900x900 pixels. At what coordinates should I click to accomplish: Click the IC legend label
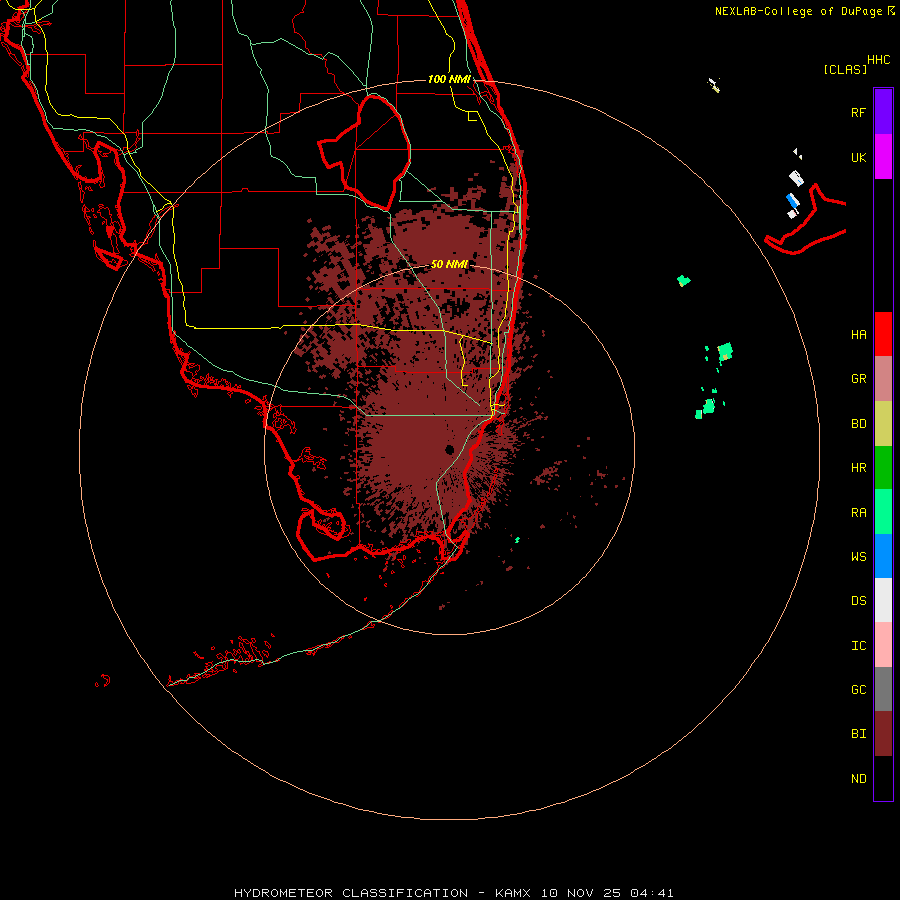click(858, 646)
